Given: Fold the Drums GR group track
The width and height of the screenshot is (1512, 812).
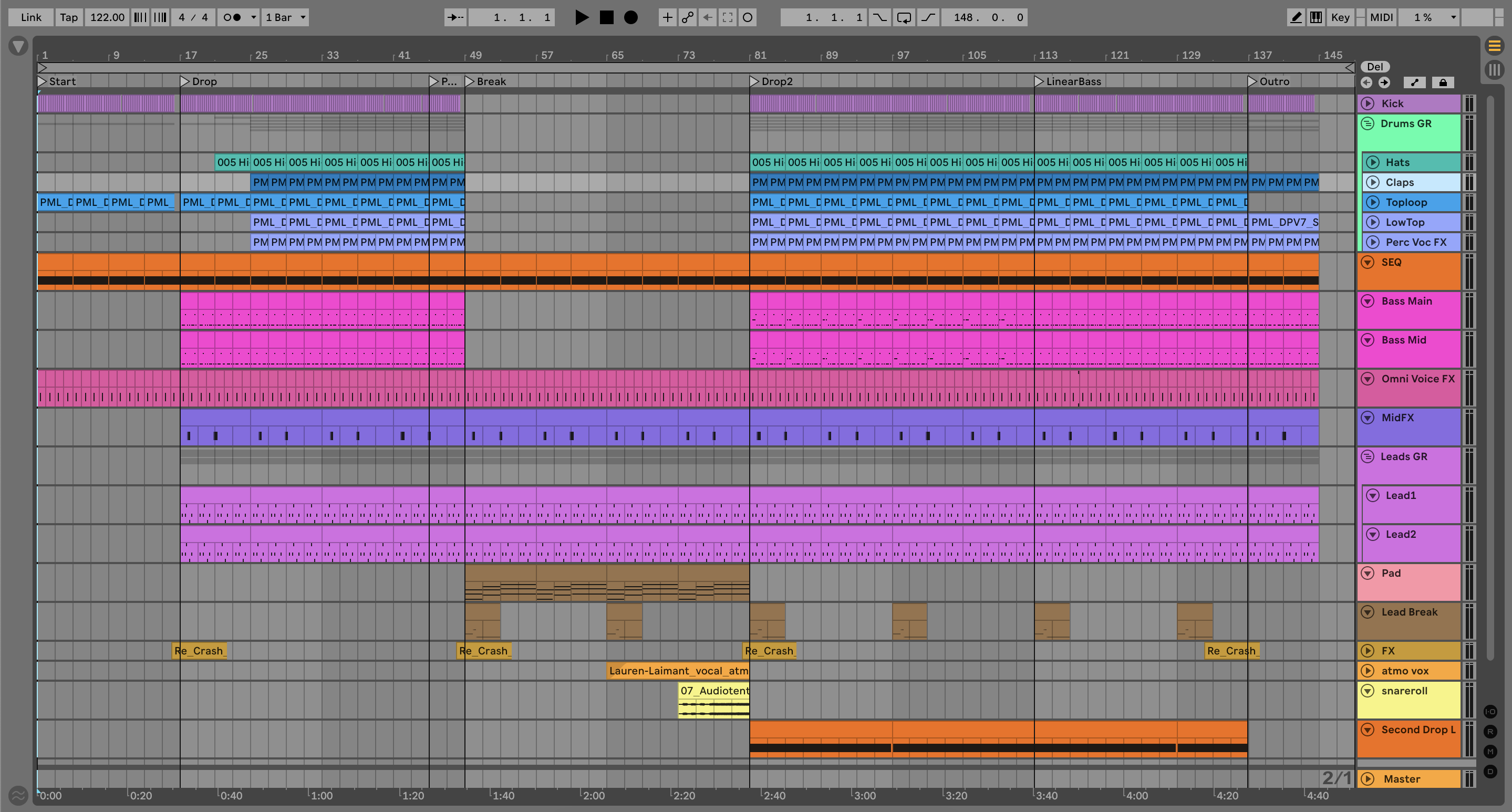Looking at the screenshot, I should point(1368,124).
